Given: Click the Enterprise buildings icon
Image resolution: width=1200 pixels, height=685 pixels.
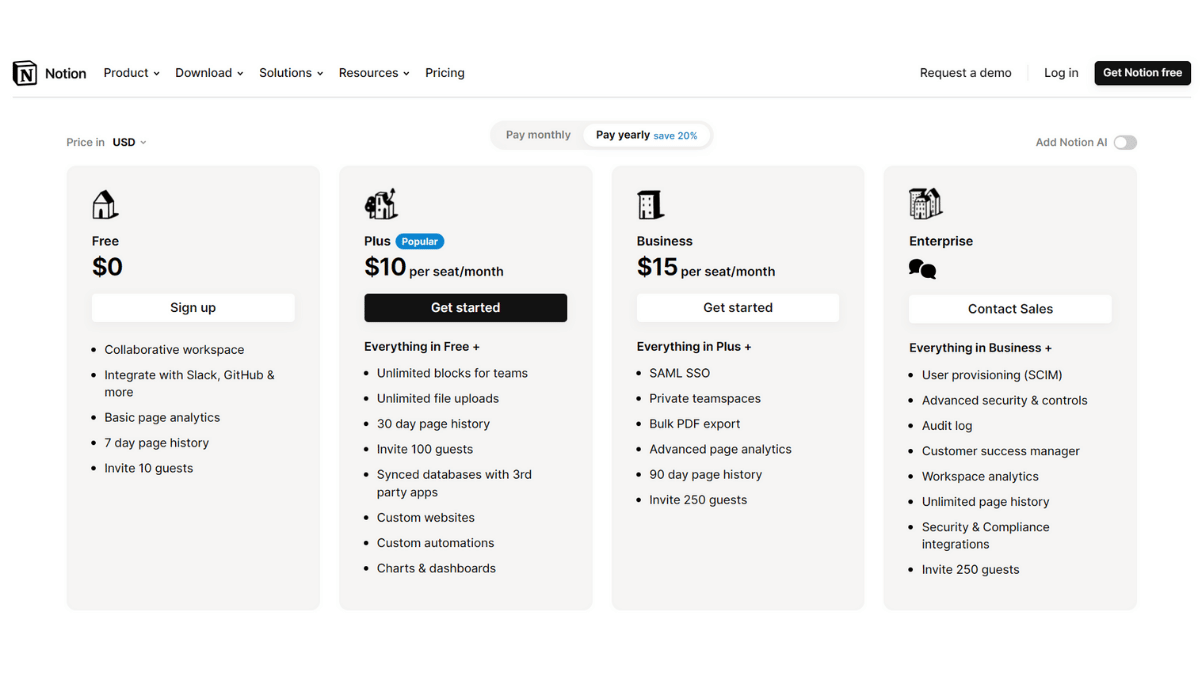Looking at the screenshot, I should [923, 203].
